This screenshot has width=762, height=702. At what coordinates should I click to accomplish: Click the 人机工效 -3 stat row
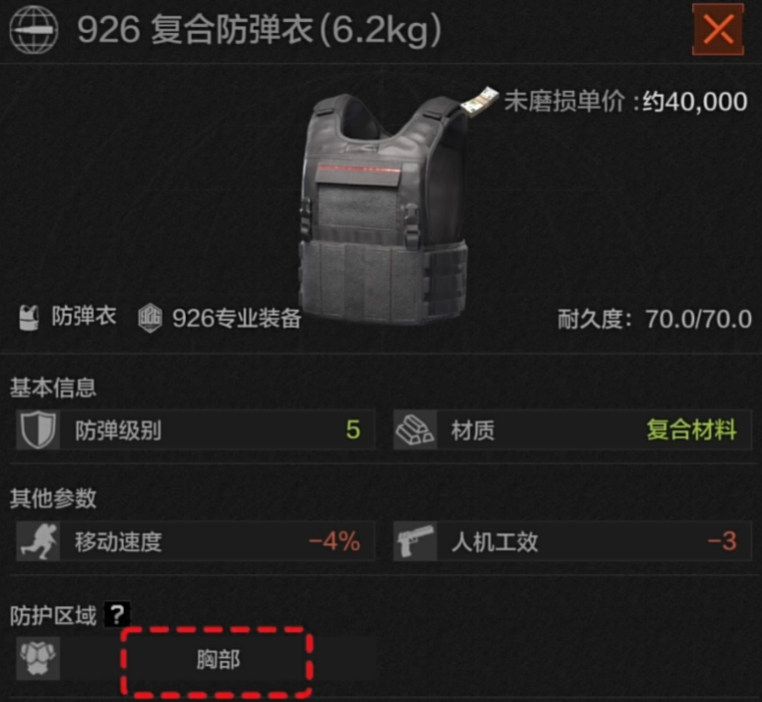pyautogui.click(x=572, y=541)
